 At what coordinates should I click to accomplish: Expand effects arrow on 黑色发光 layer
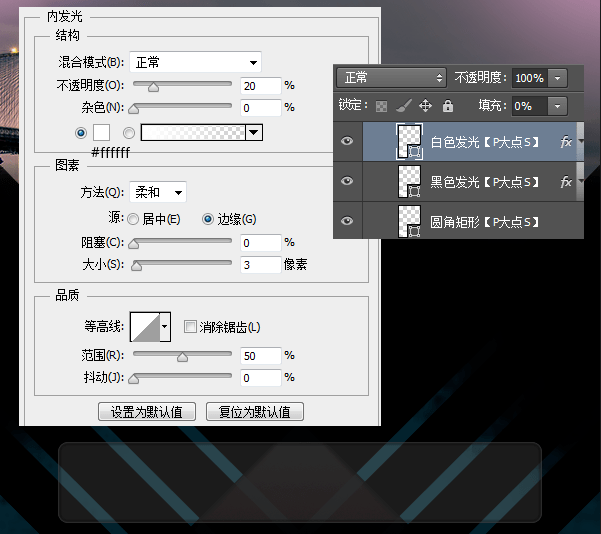(580, 181)
